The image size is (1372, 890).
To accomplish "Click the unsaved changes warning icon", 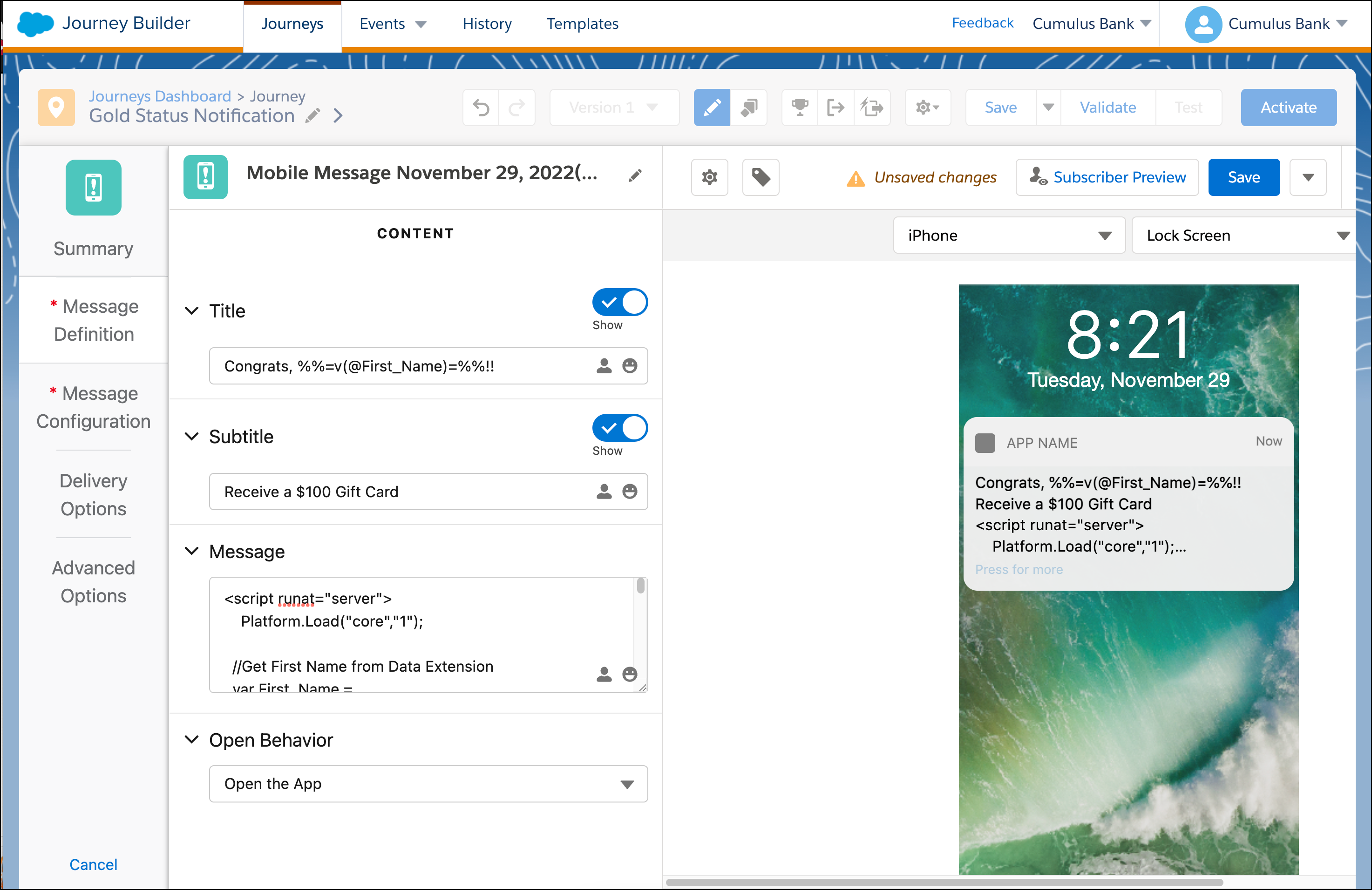I will point(856,179).
